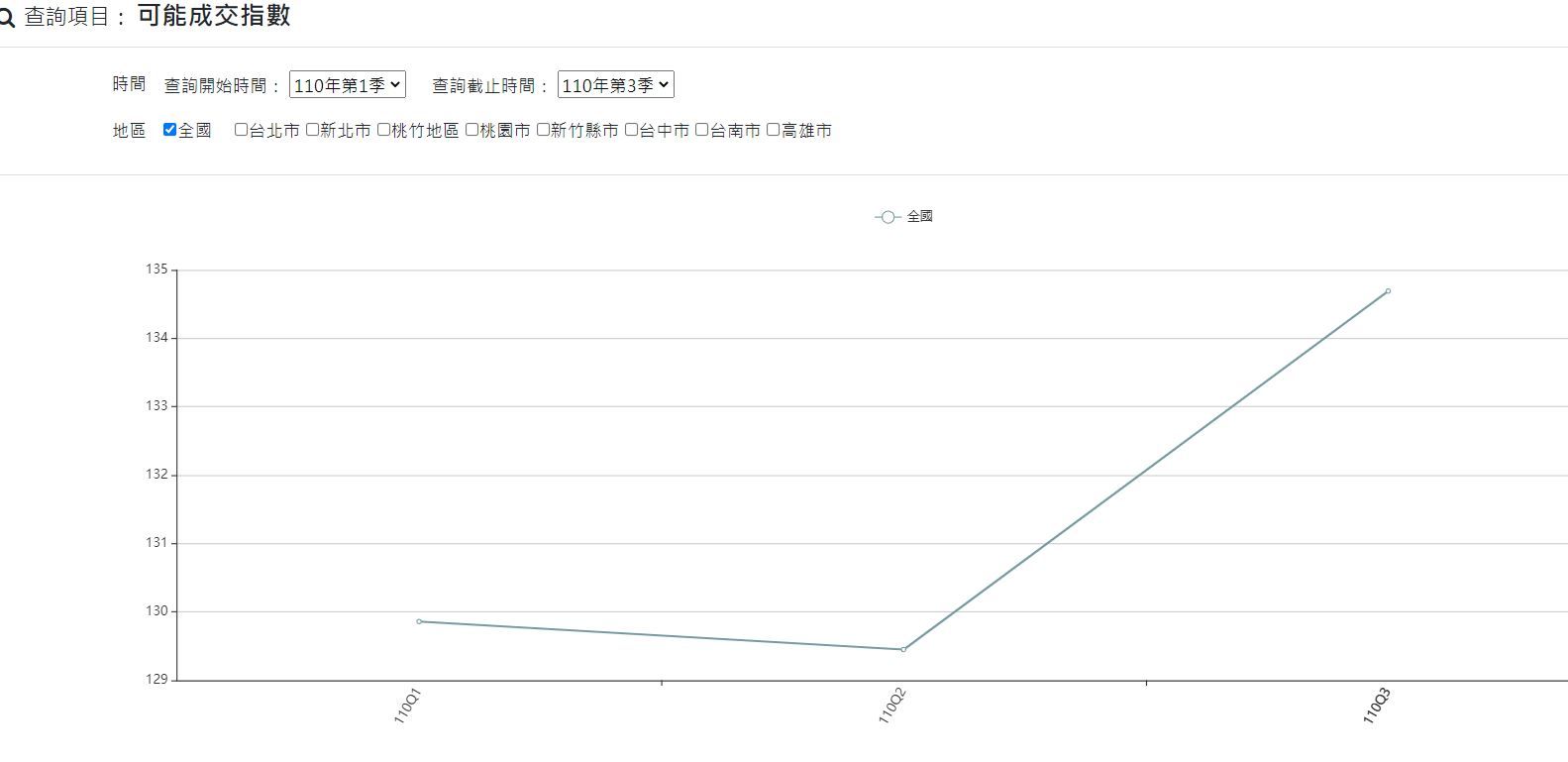The width and height of the screenshot is (1568, 762).
Task: Click the 可能成交指數 heading text
Action: click(x=213, y=17)
